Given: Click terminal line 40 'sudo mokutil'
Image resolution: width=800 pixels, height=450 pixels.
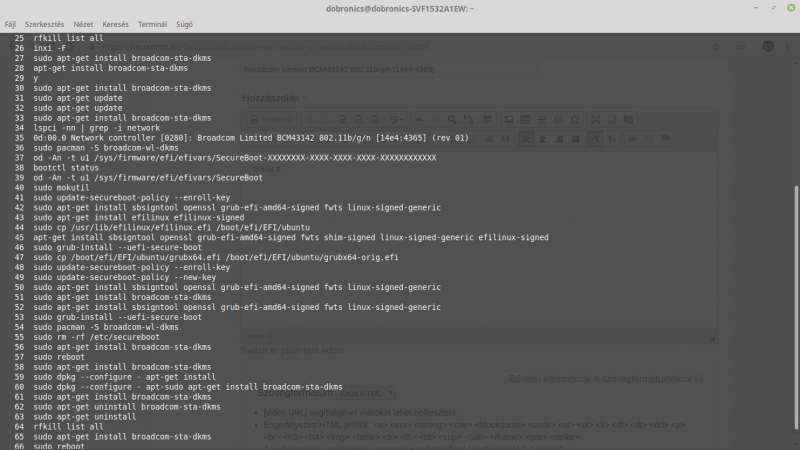Looking at the screenshot, I should 61,187.
